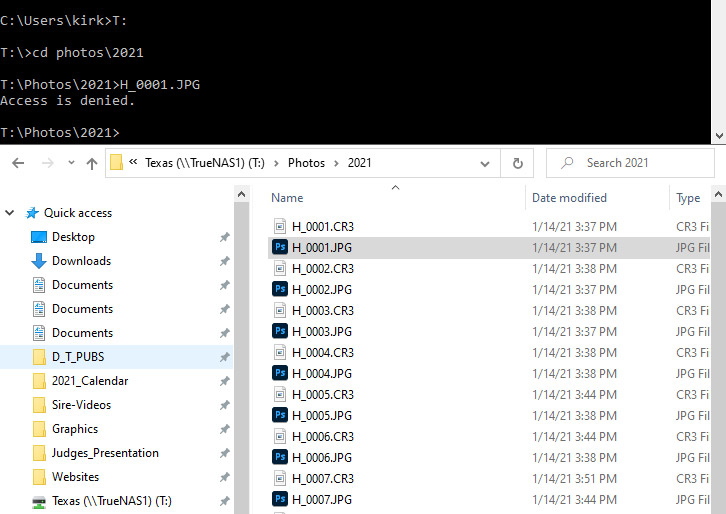Viewport: 726px width, 514px height.
Task: Open the address bar history dropdown
Action: 485,163
